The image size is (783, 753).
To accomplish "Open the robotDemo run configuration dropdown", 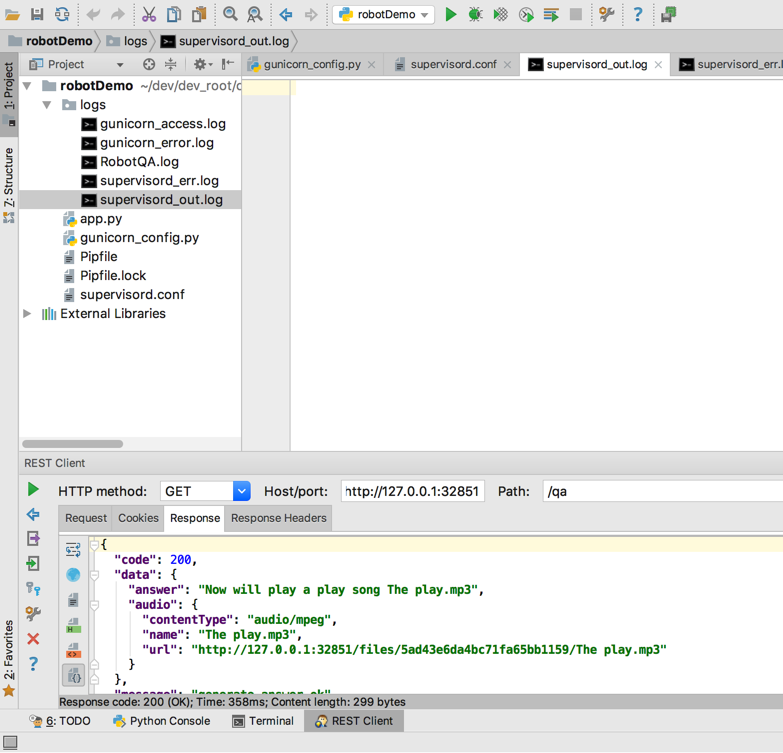I will coord(385,15).
